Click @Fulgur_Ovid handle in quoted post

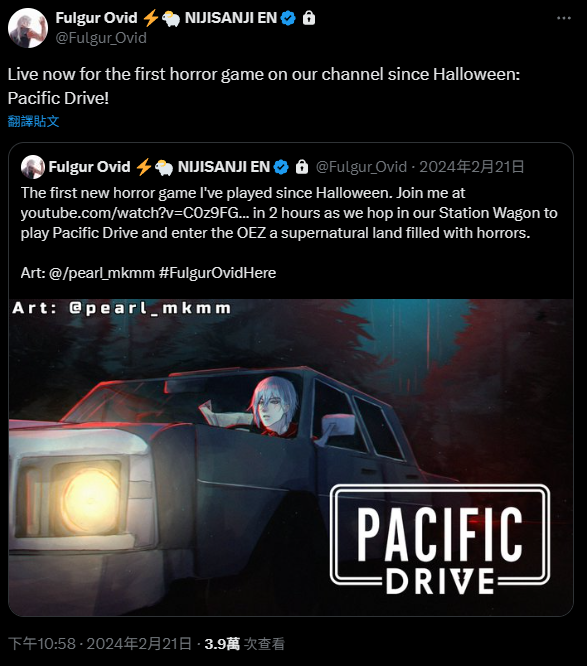361,167
